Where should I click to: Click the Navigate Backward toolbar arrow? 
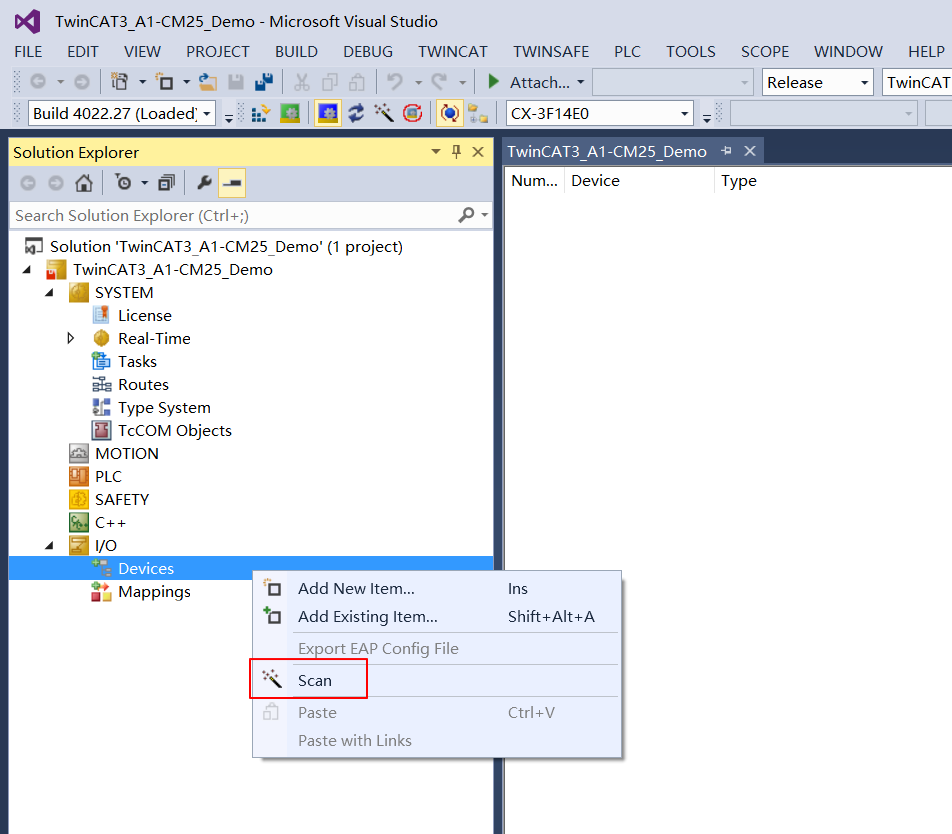[38, 81]
